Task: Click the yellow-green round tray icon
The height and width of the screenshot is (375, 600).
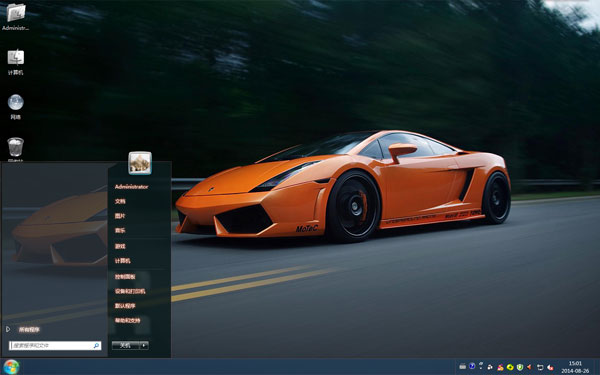Action: click(x=510, y=367)
